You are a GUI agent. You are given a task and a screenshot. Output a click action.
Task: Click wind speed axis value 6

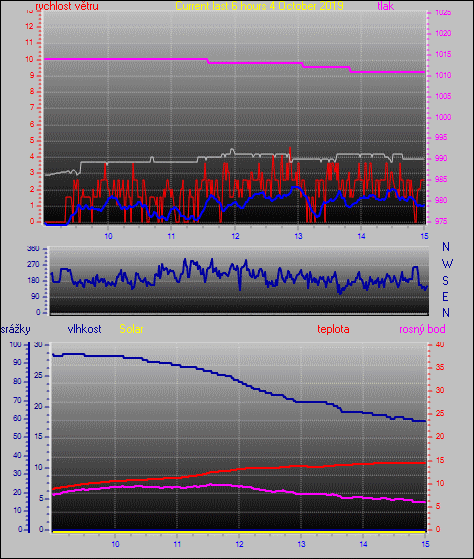[x=31, y=124]
